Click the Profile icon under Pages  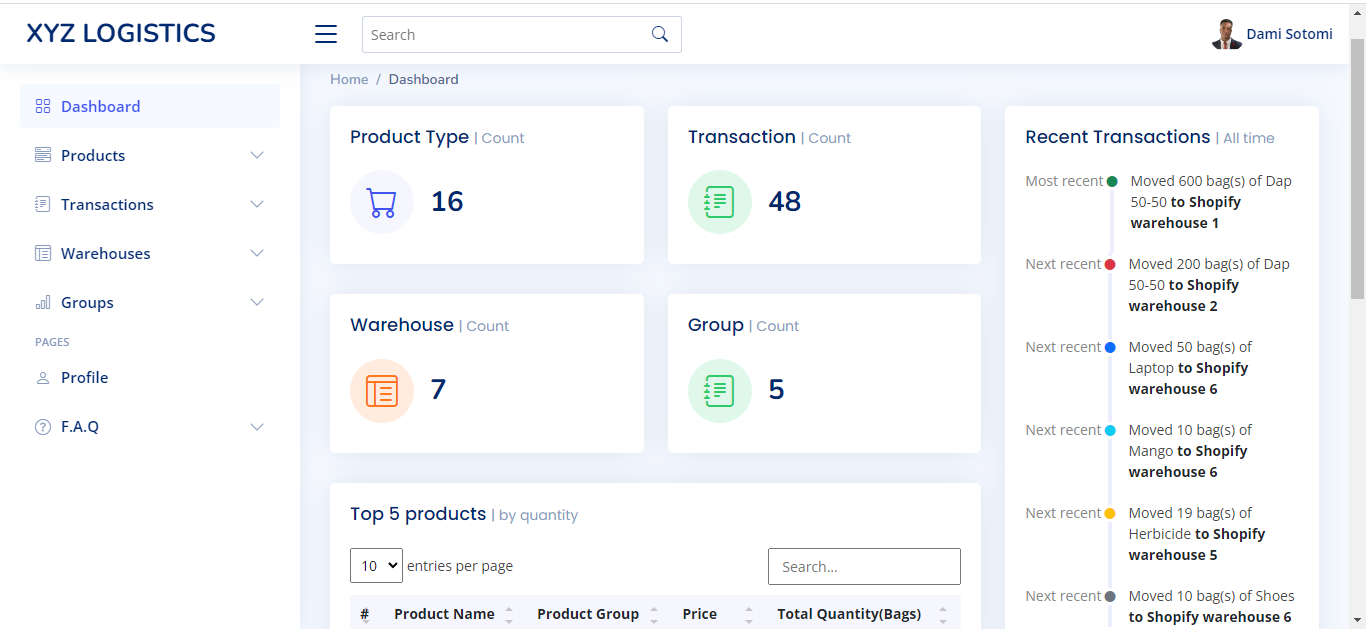42,377
